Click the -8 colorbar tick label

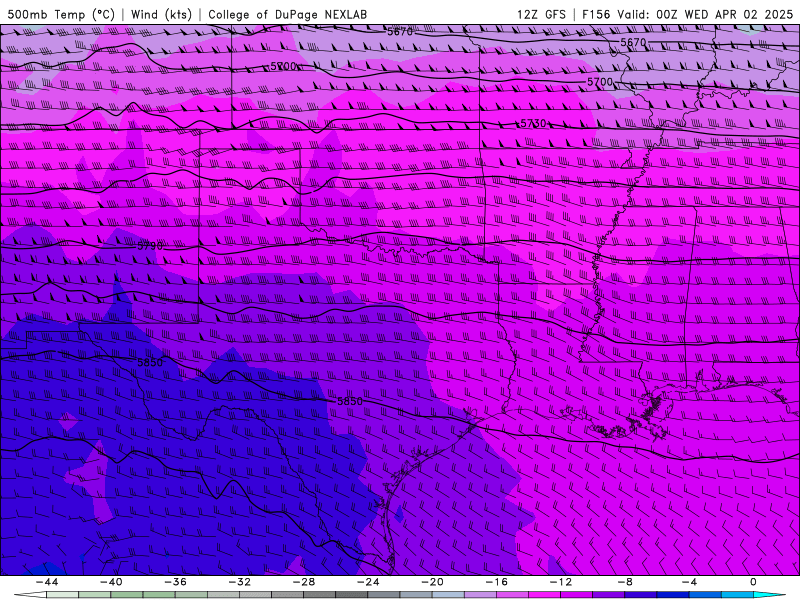point(625,582)
